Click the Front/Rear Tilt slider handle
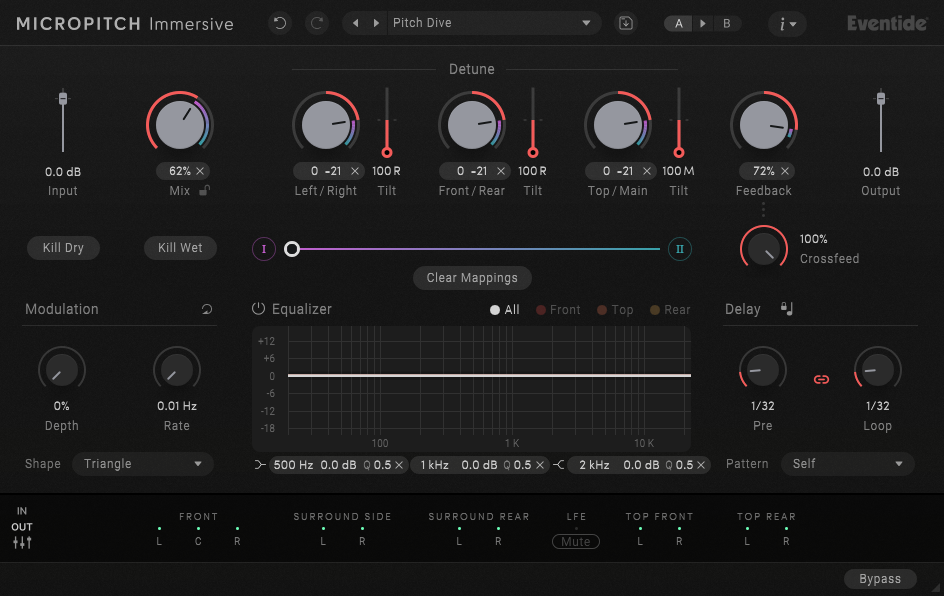The image size is (944, 596). pos(533,152)
